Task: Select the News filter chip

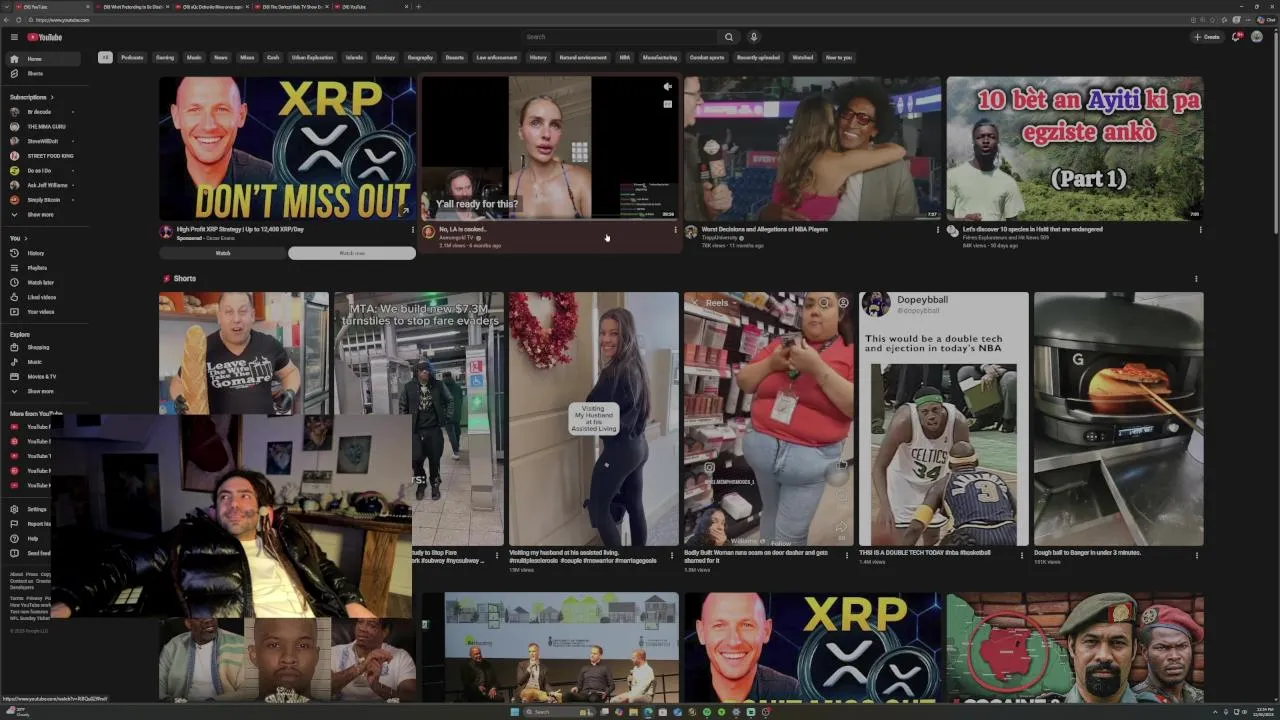Action: click(x=221, y=58)
